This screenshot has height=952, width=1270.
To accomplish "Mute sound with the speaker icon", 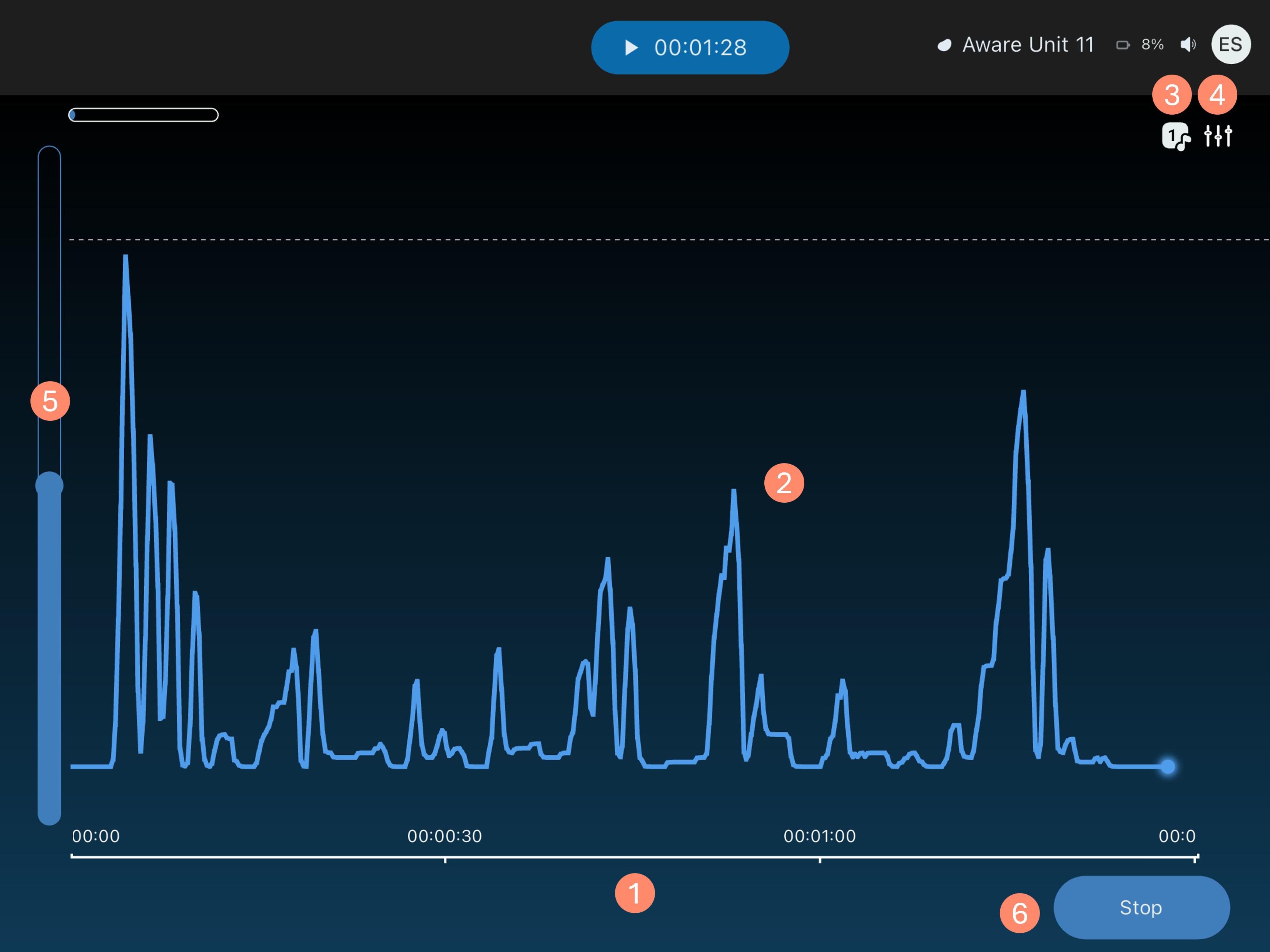I will [1188, 45].
